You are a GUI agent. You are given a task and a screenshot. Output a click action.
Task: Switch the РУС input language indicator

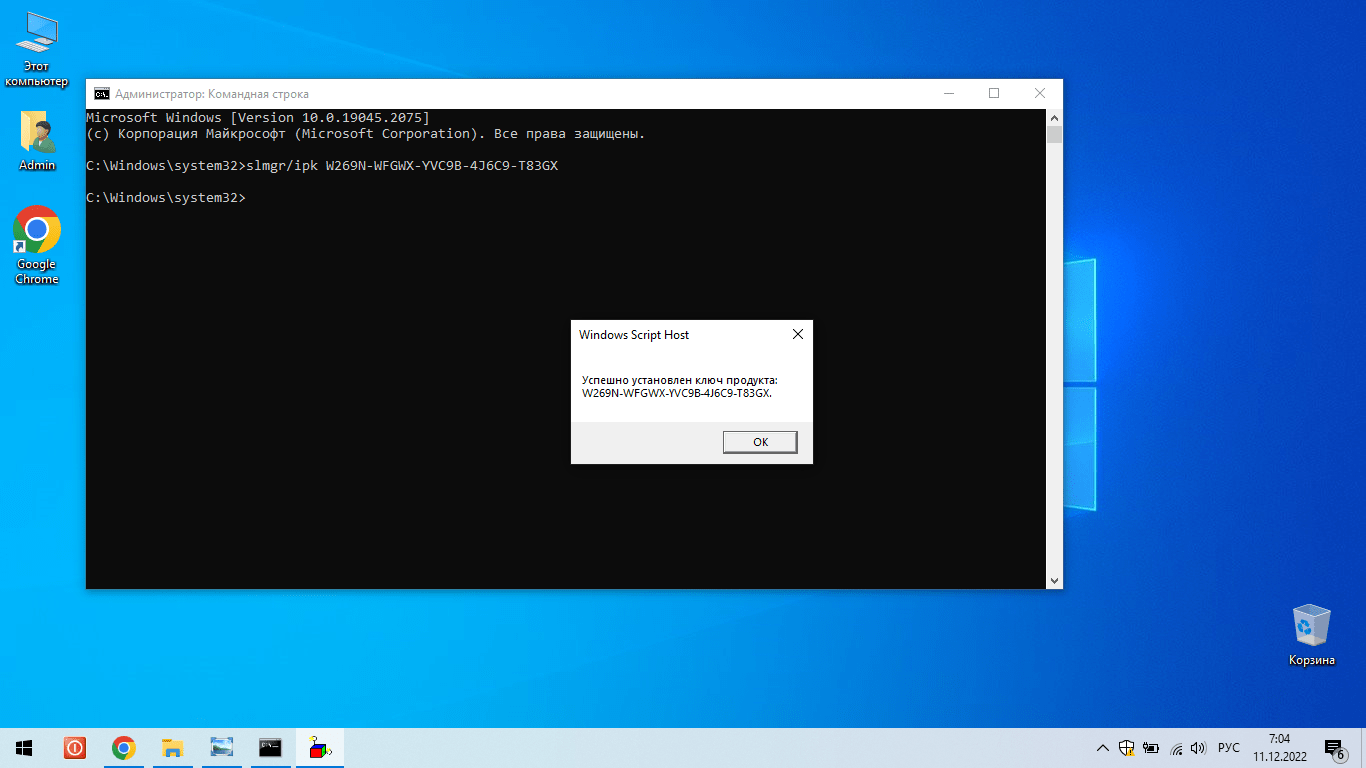point(1229,748)
